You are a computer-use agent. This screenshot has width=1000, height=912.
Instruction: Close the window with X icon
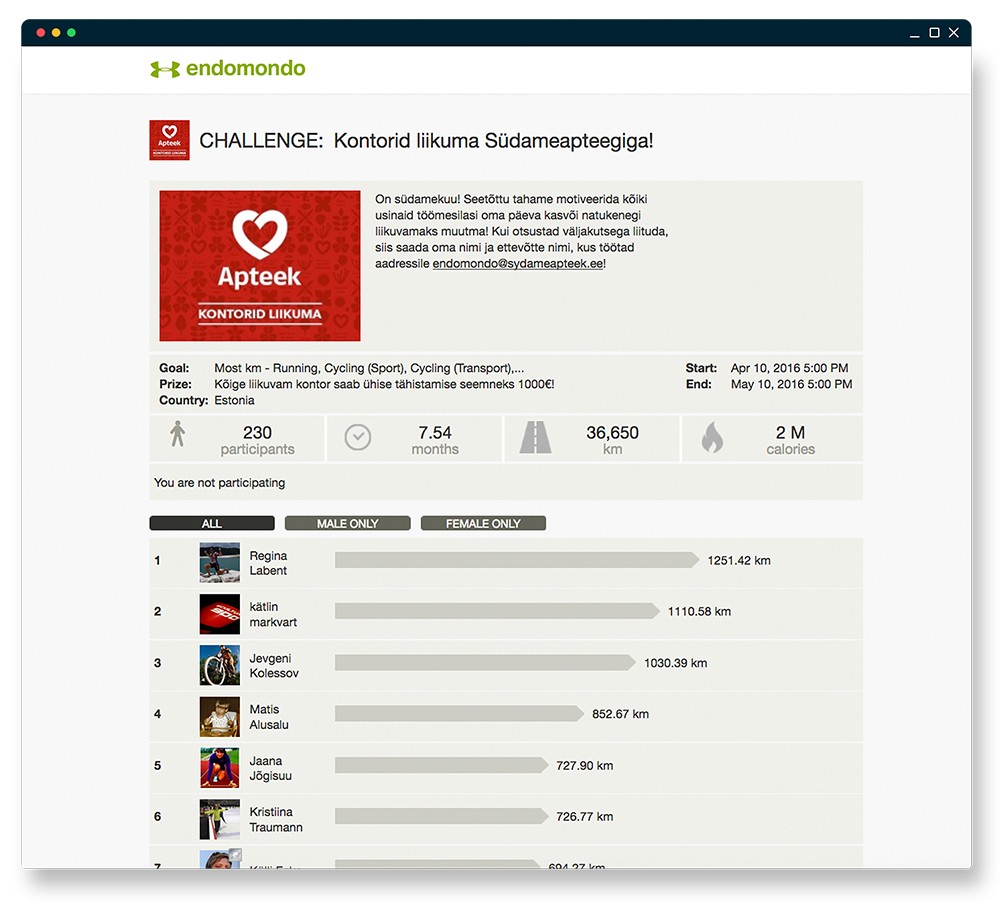click(x=954, y=33)
